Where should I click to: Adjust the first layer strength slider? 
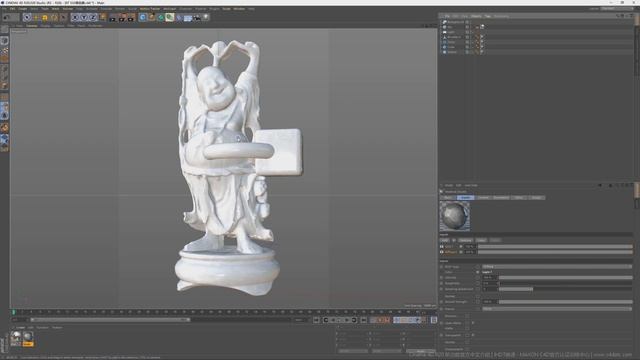(x=555, y=247)
